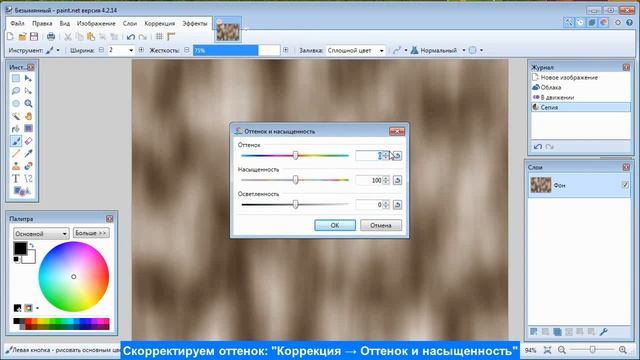This screenshot has width=640, height=360.
Task: Click the Насыщенность slider handle
Action: (296, 180)
